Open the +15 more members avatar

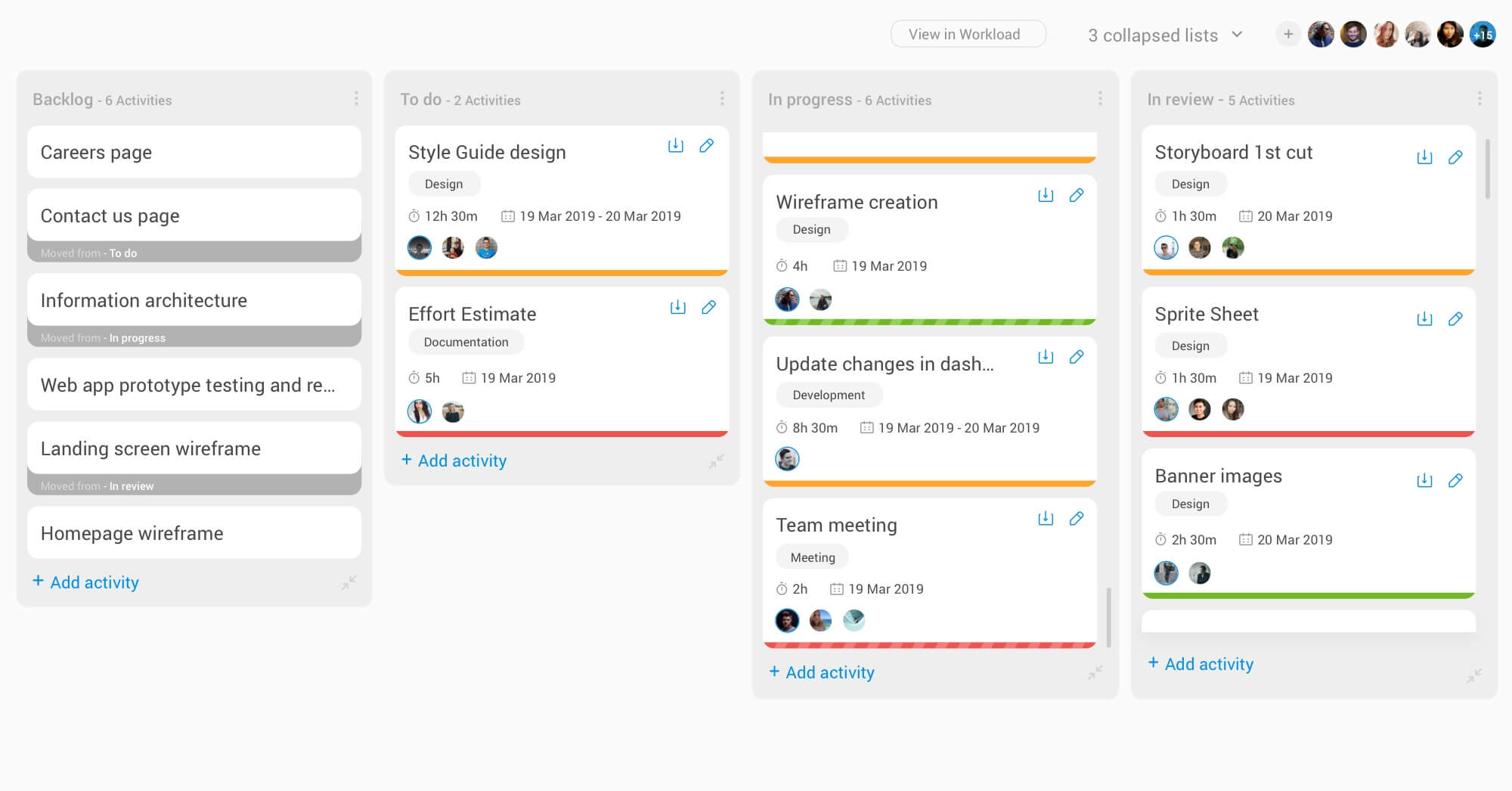click(x=1483, y=34)
